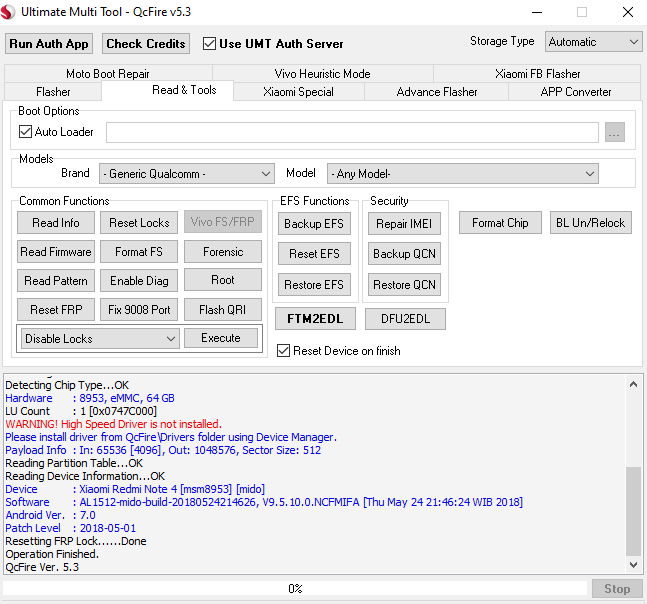Click the Format FS button
Image resolution: width=647 pixels, height=604 pixels.
[139, 252]
